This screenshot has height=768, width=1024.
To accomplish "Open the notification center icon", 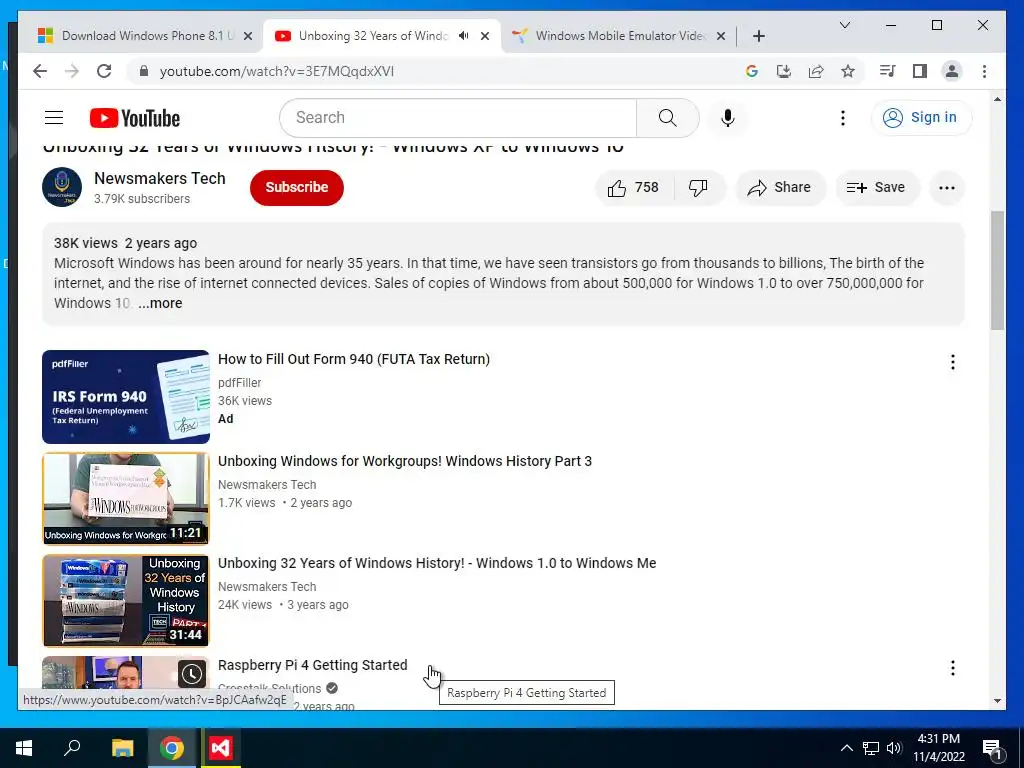I will [x=991, y=750].
